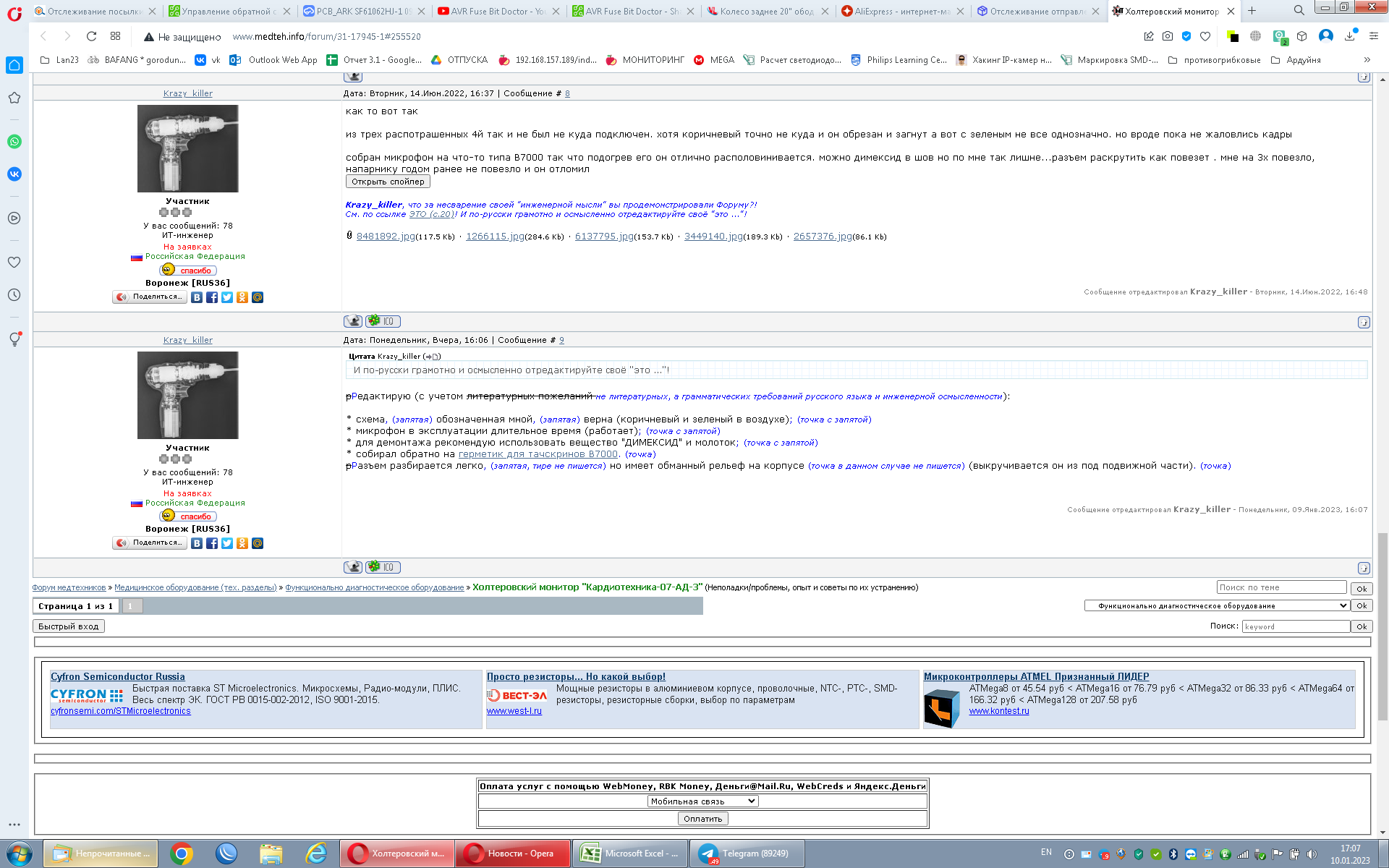This screenshot has width=1389, height=868.
Task: Click Открыть спойлер button
Action: coord(388,182)
